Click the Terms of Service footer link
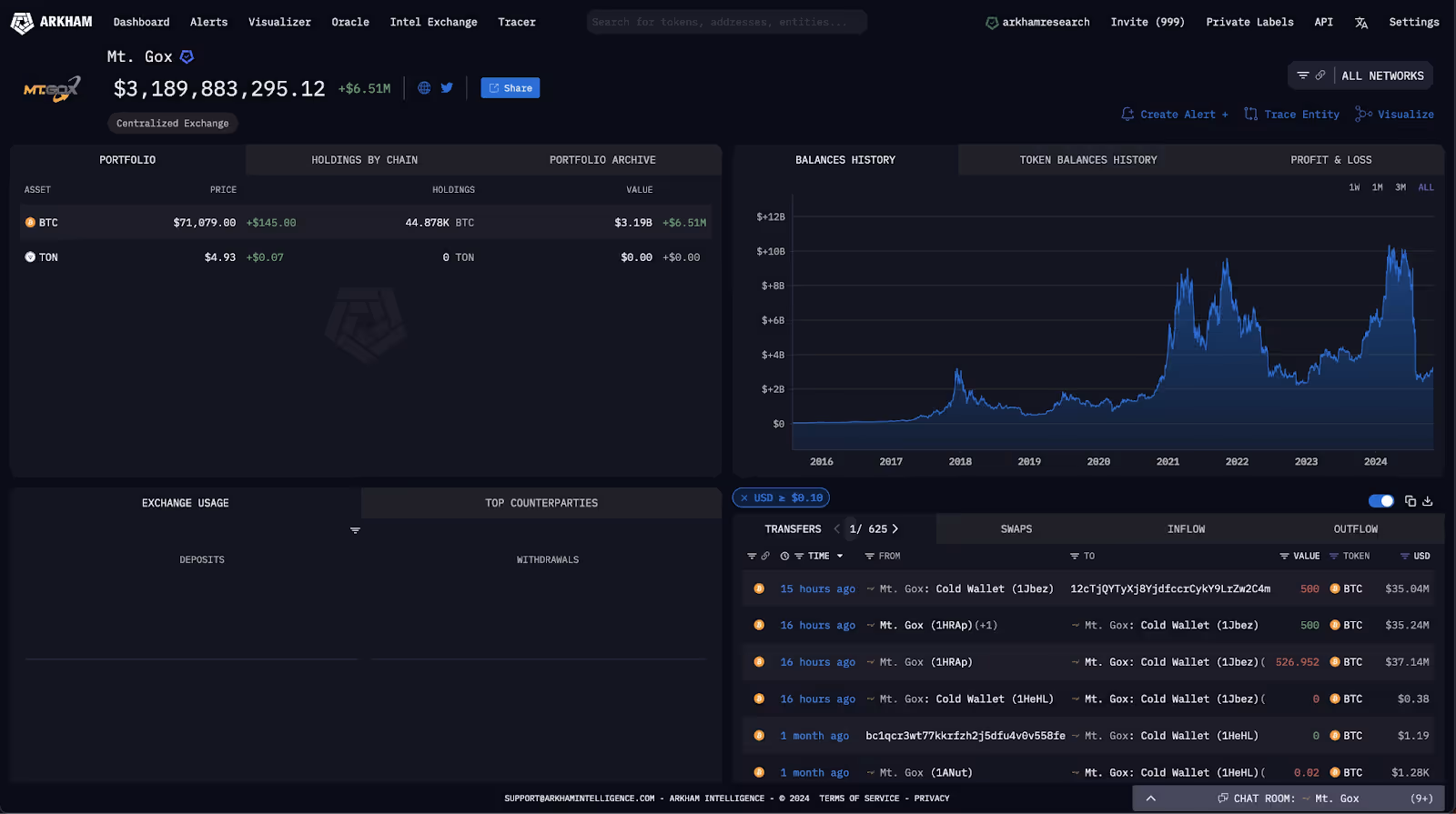 click(x=859, y=799)
